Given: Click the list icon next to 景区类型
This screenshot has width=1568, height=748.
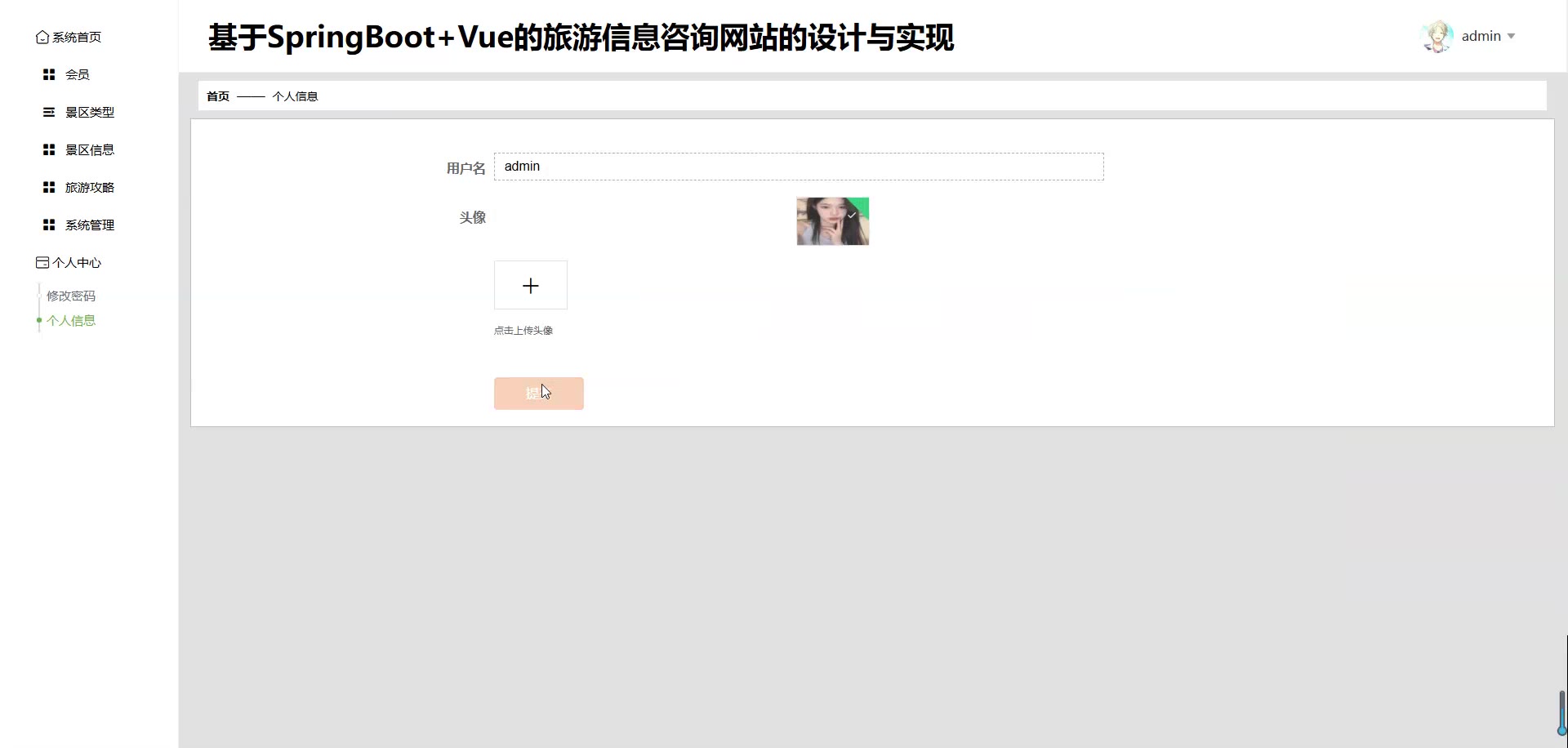Looking at the screenshot, I should pos(49,112).
